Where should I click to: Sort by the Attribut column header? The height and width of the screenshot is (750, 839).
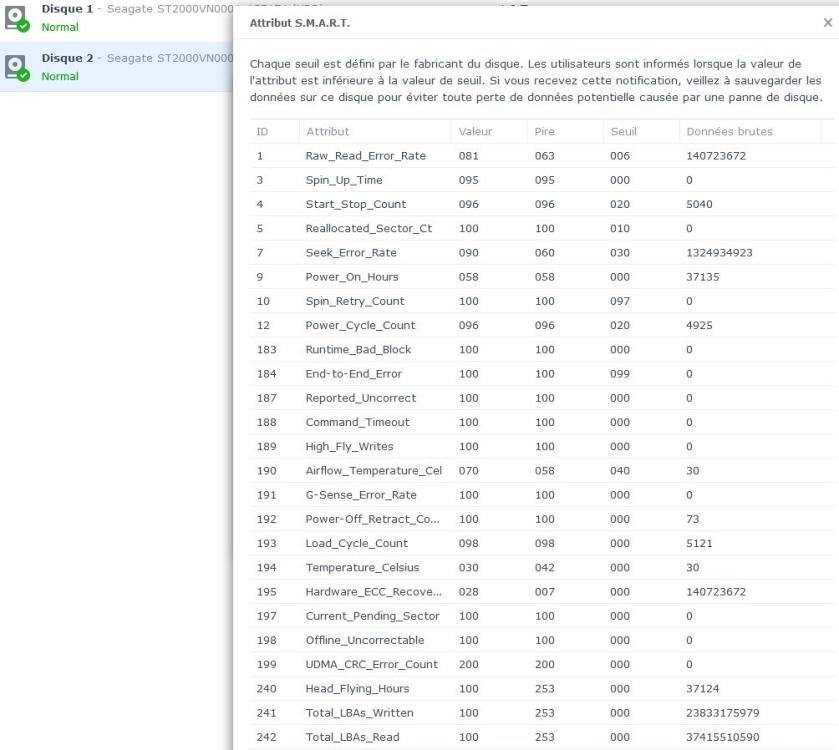[328, 132]
